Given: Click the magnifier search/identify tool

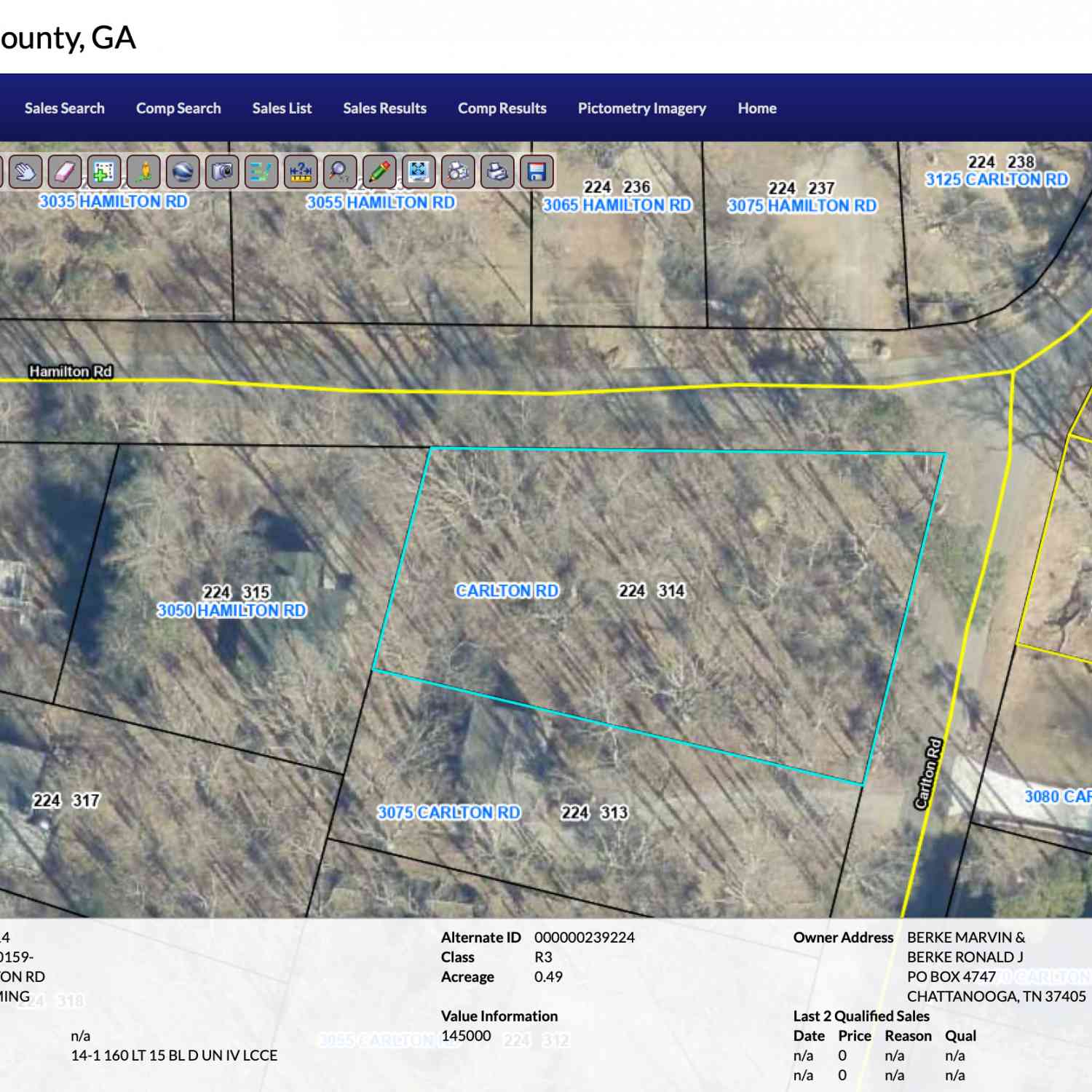Looking at the screenshot, I should tap(340, 172).
